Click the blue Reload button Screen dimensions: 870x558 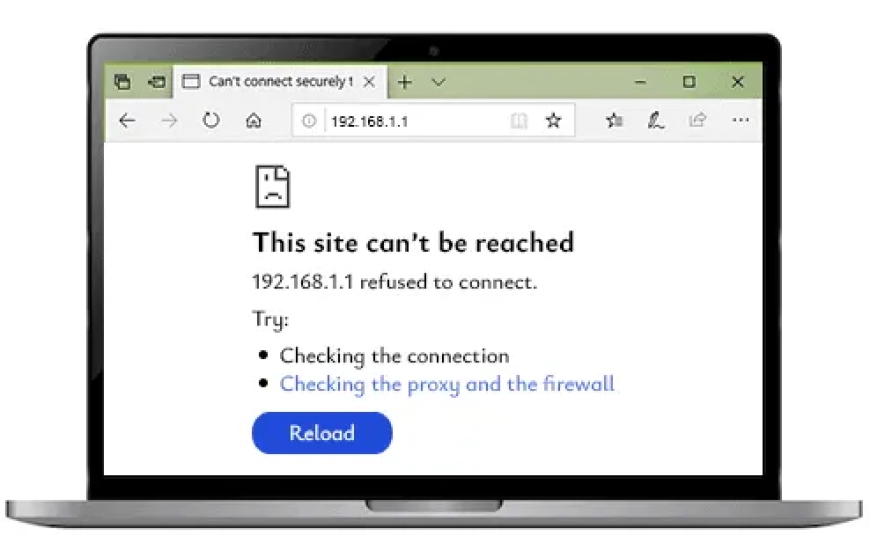click(x=322, y=433)
